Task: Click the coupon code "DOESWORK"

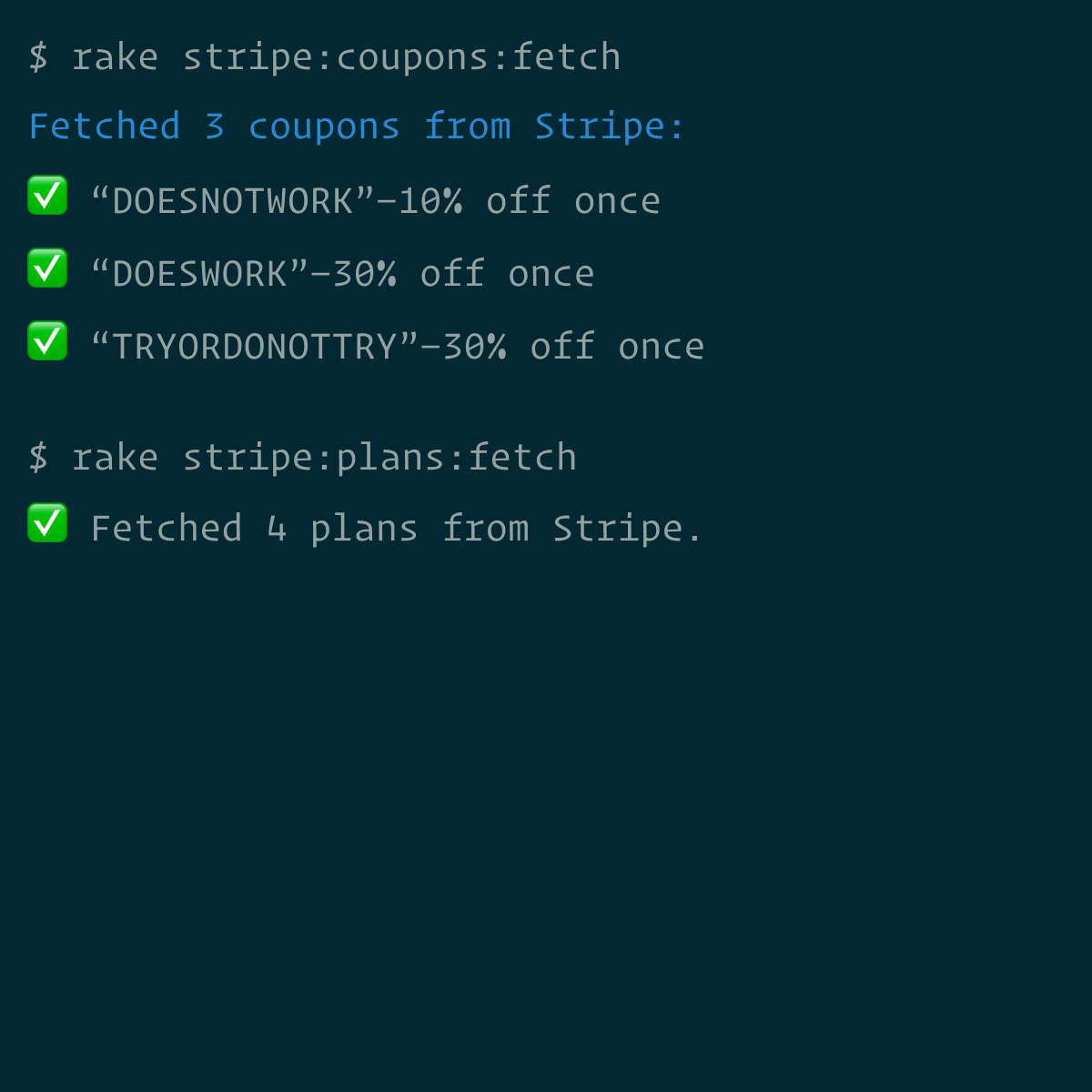Action: 200,274
